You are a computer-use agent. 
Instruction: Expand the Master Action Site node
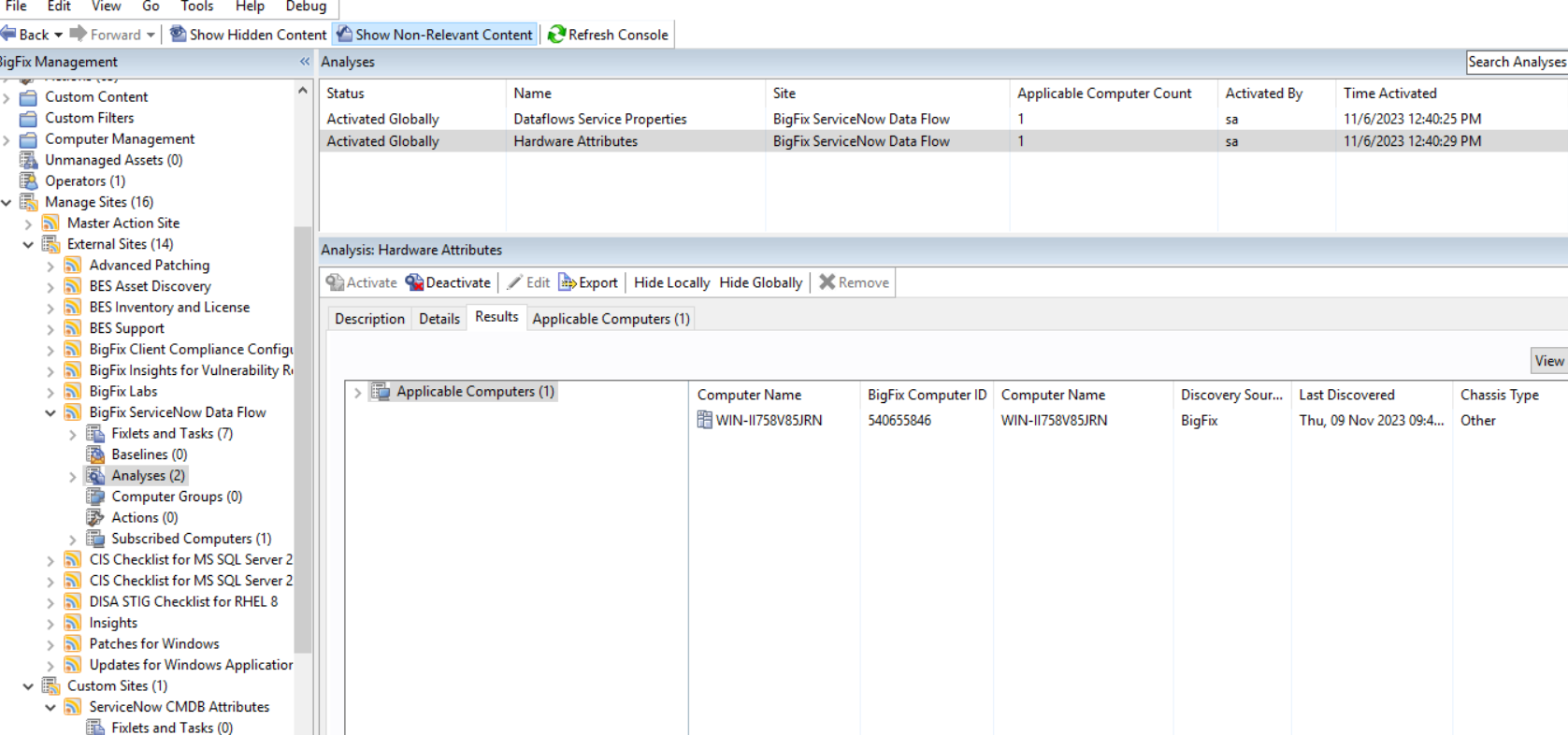point(28,224)
